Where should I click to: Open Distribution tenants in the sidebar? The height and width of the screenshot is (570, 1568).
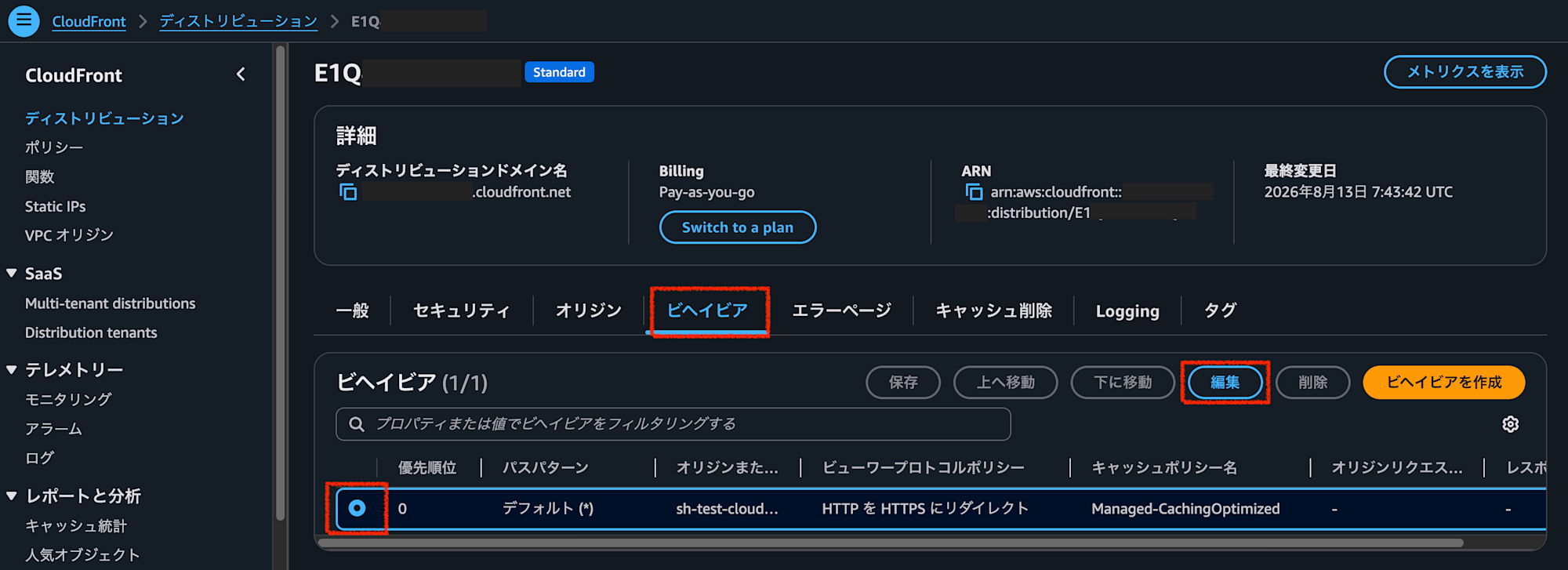point(91,332)
